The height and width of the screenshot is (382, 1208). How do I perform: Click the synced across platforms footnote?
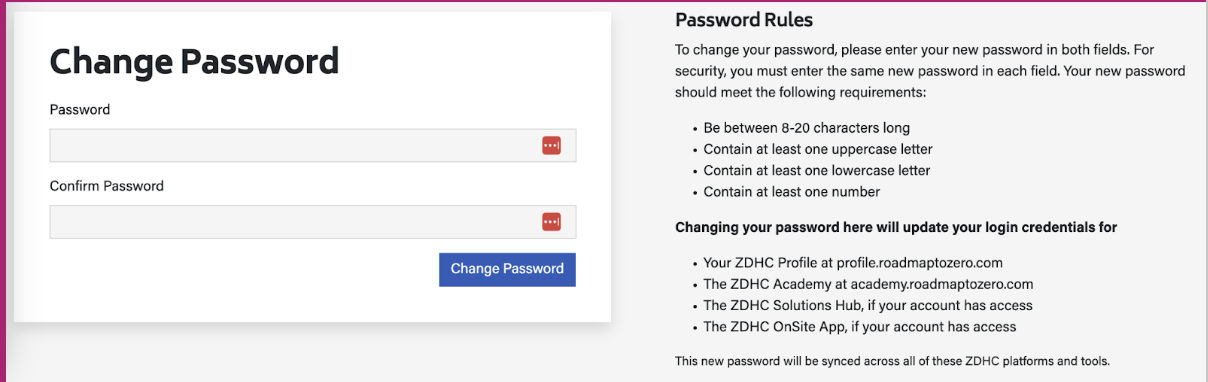[892, 360]
